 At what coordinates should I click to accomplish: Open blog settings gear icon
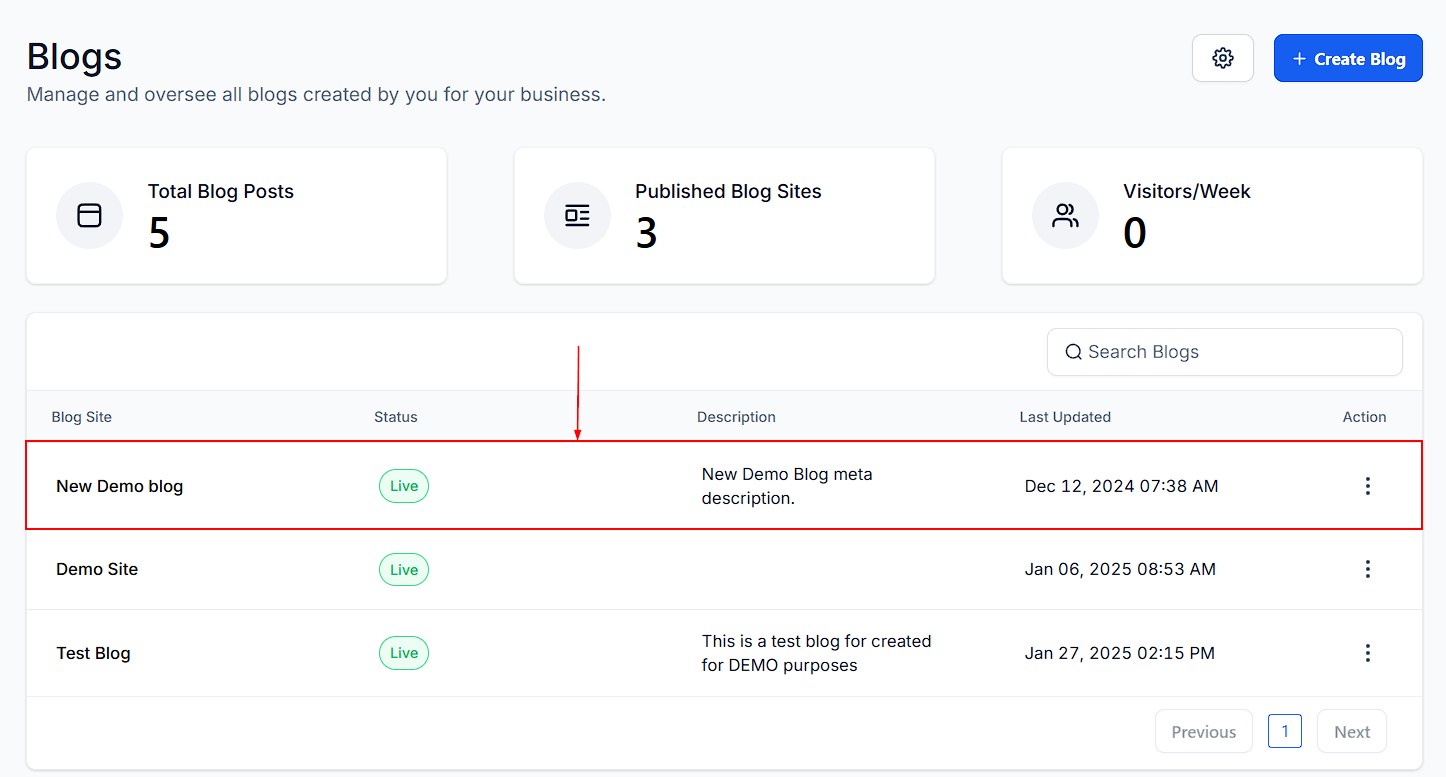[1222, 58]
